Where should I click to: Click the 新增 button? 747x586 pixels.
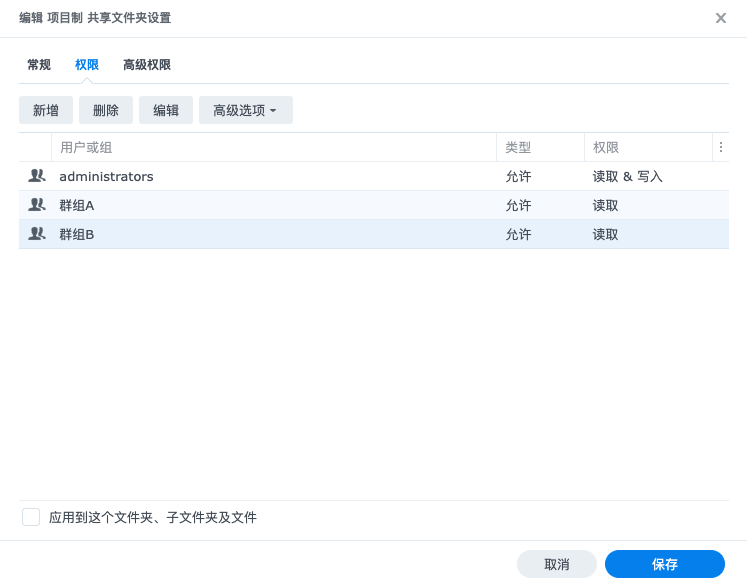tap(46, 111)
